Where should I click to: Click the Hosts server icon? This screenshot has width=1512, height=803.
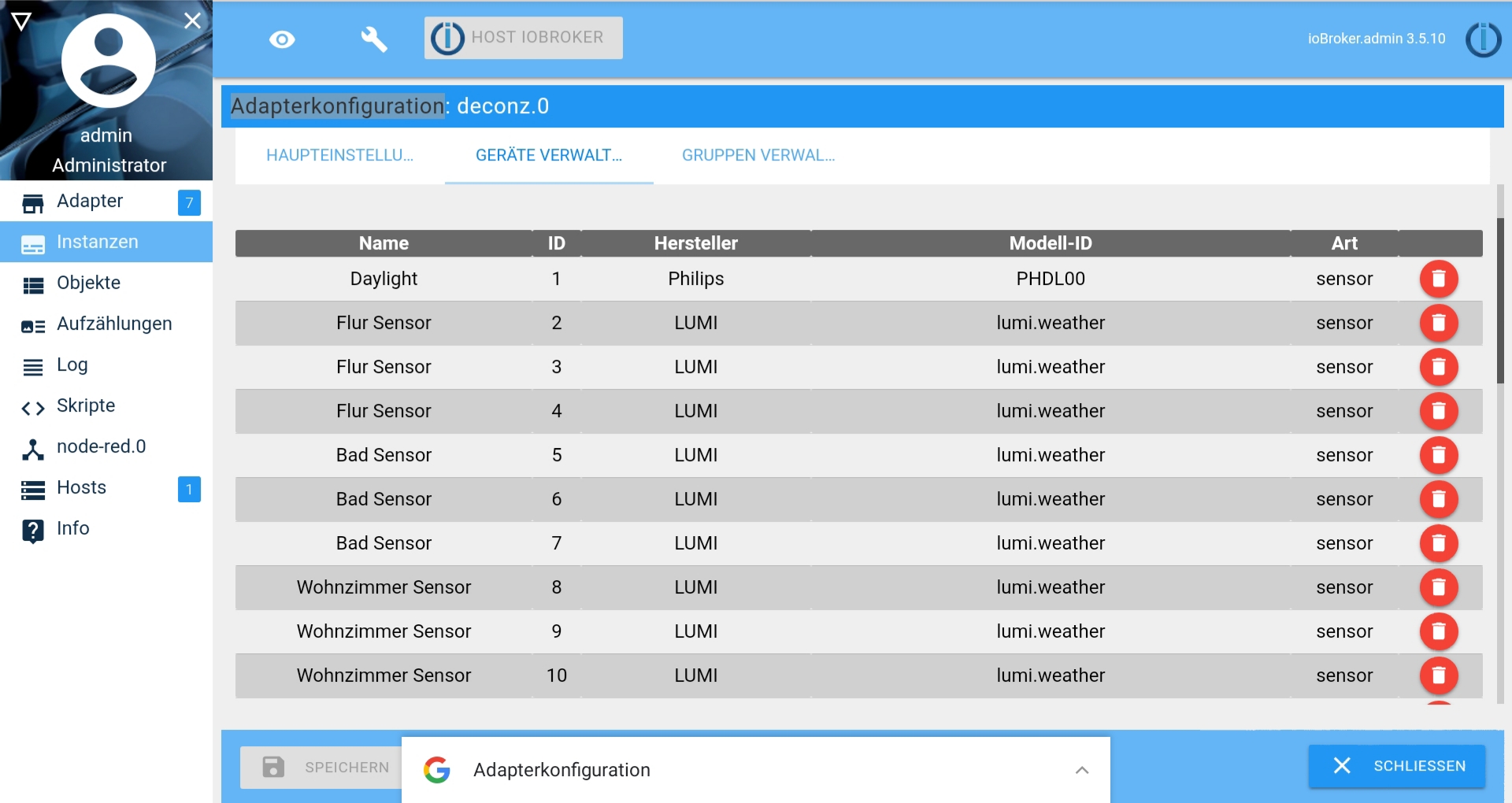tap(33, 490)
